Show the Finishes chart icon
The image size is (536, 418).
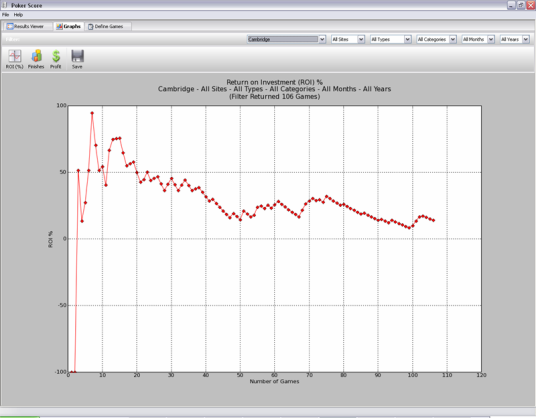coord(36,59)
